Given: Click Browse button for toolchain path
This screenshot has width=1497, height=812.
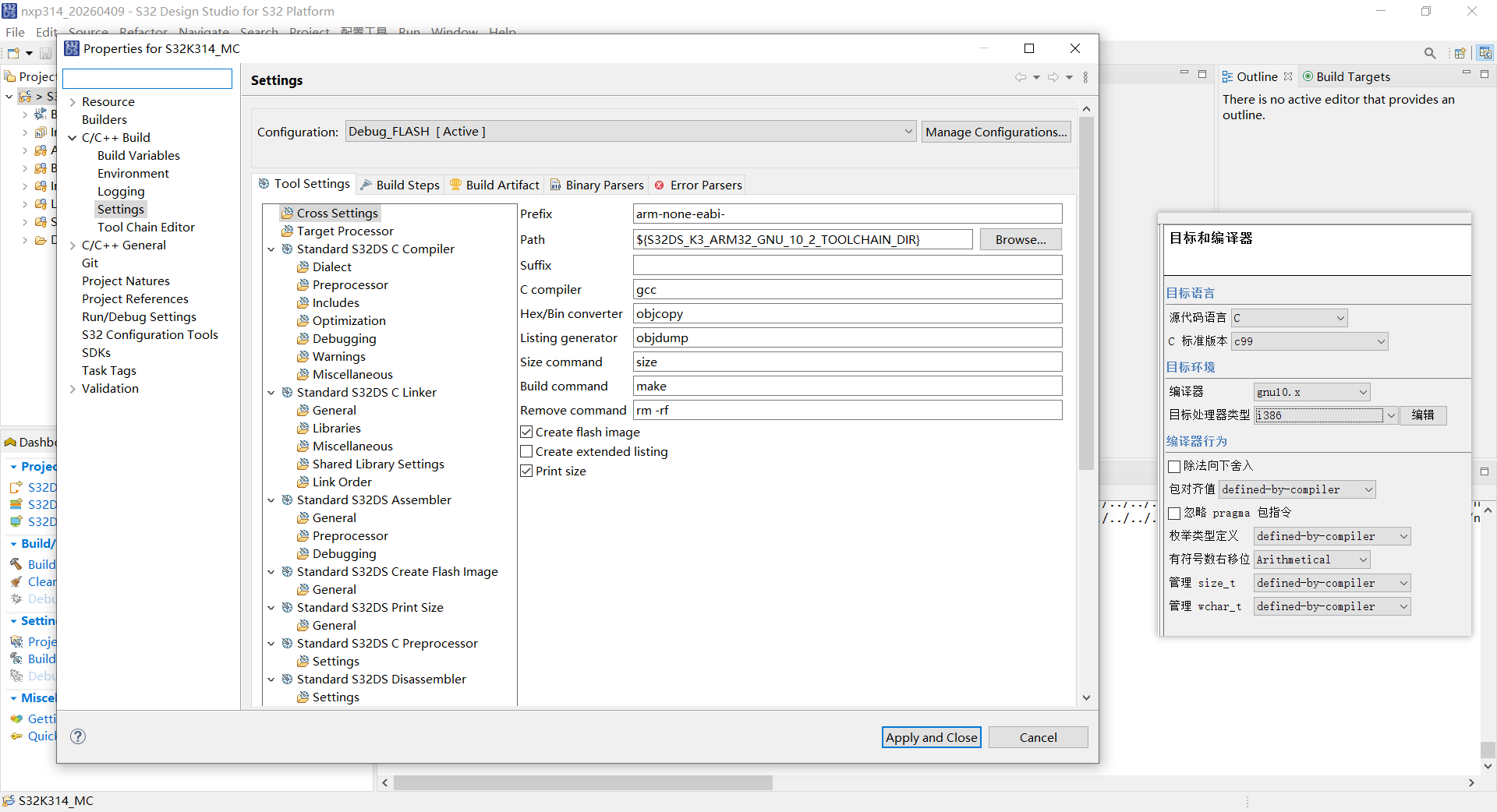Looking at the screenshot, I should pyautogui.click(x=1021, y=239).
